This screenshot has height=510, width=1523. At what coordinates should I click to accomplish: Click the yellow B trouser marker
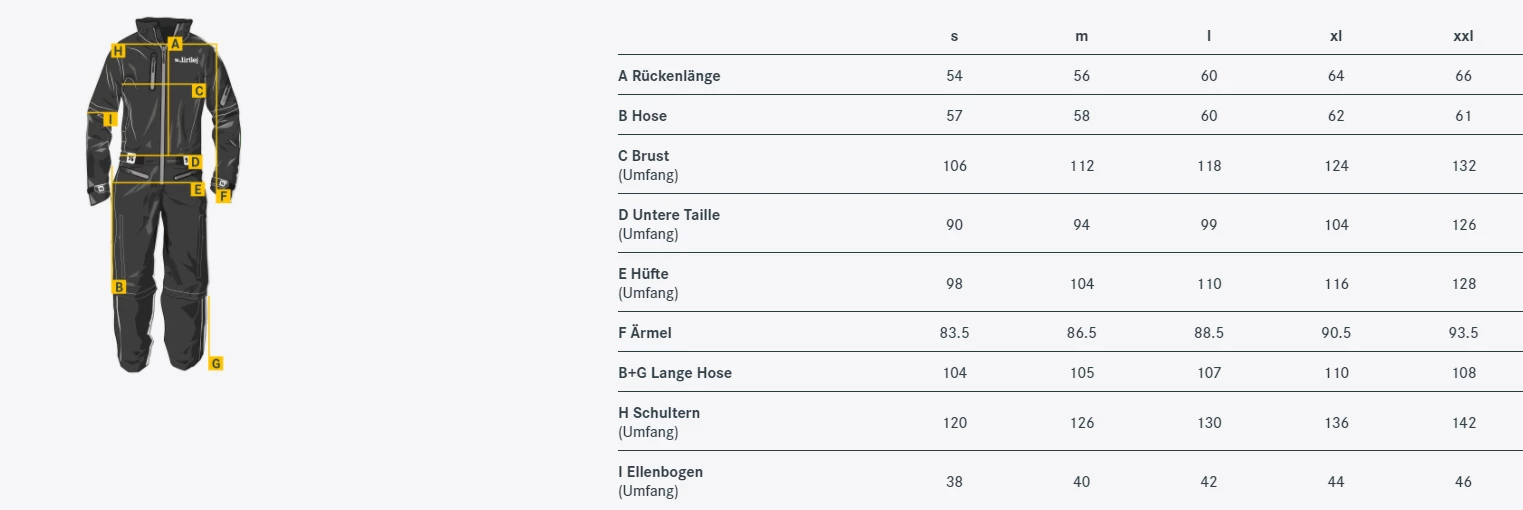tap(119, 287)
